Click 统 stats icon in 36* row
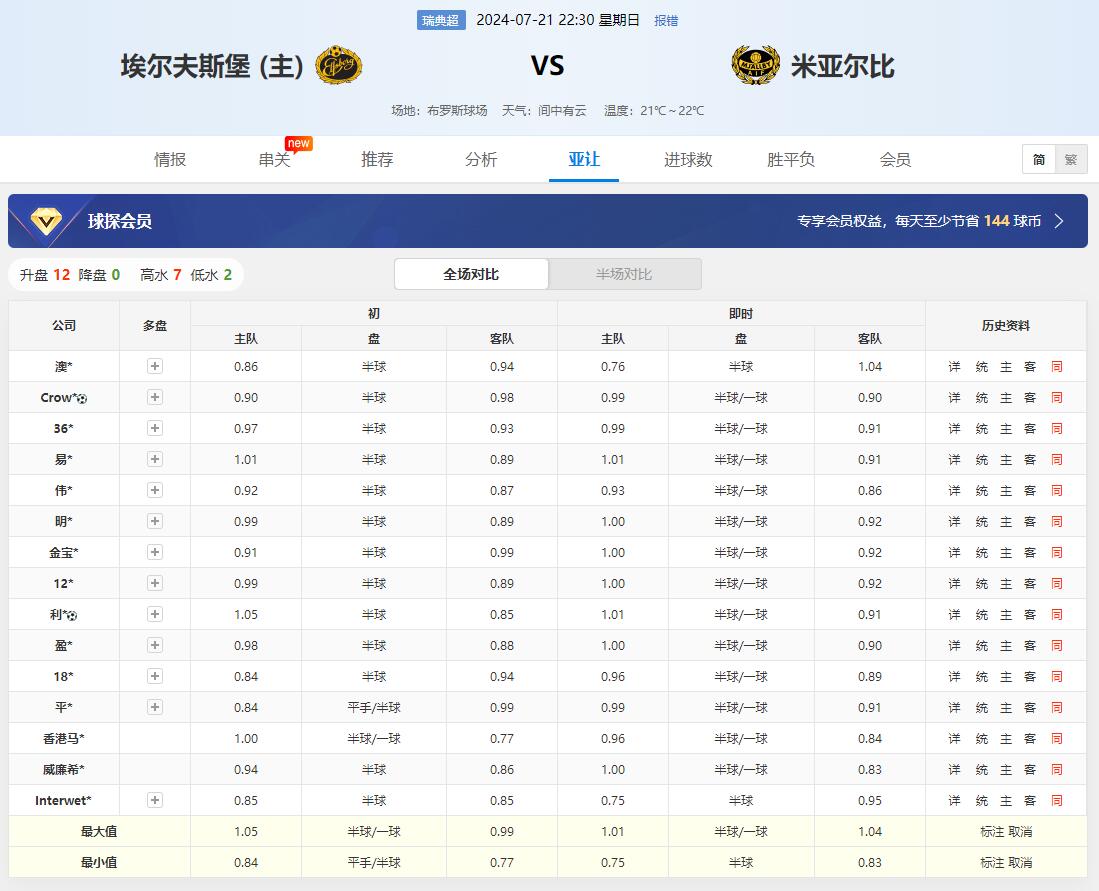The image size is (1099, 891). (x=981, y=429)
